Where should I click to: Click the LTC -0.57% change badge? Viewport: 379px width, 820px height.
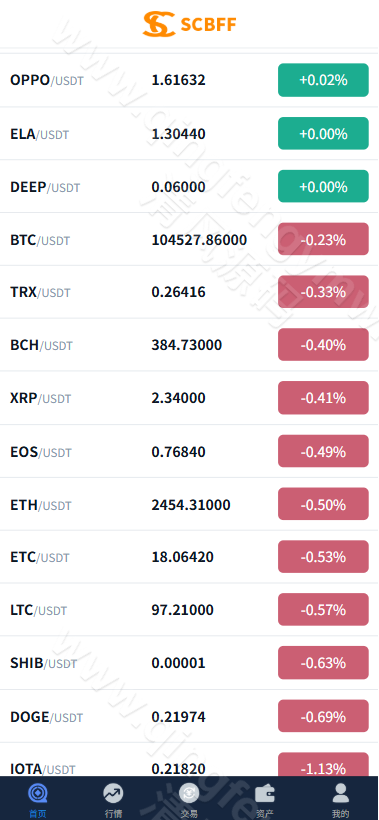pos(323,610)
